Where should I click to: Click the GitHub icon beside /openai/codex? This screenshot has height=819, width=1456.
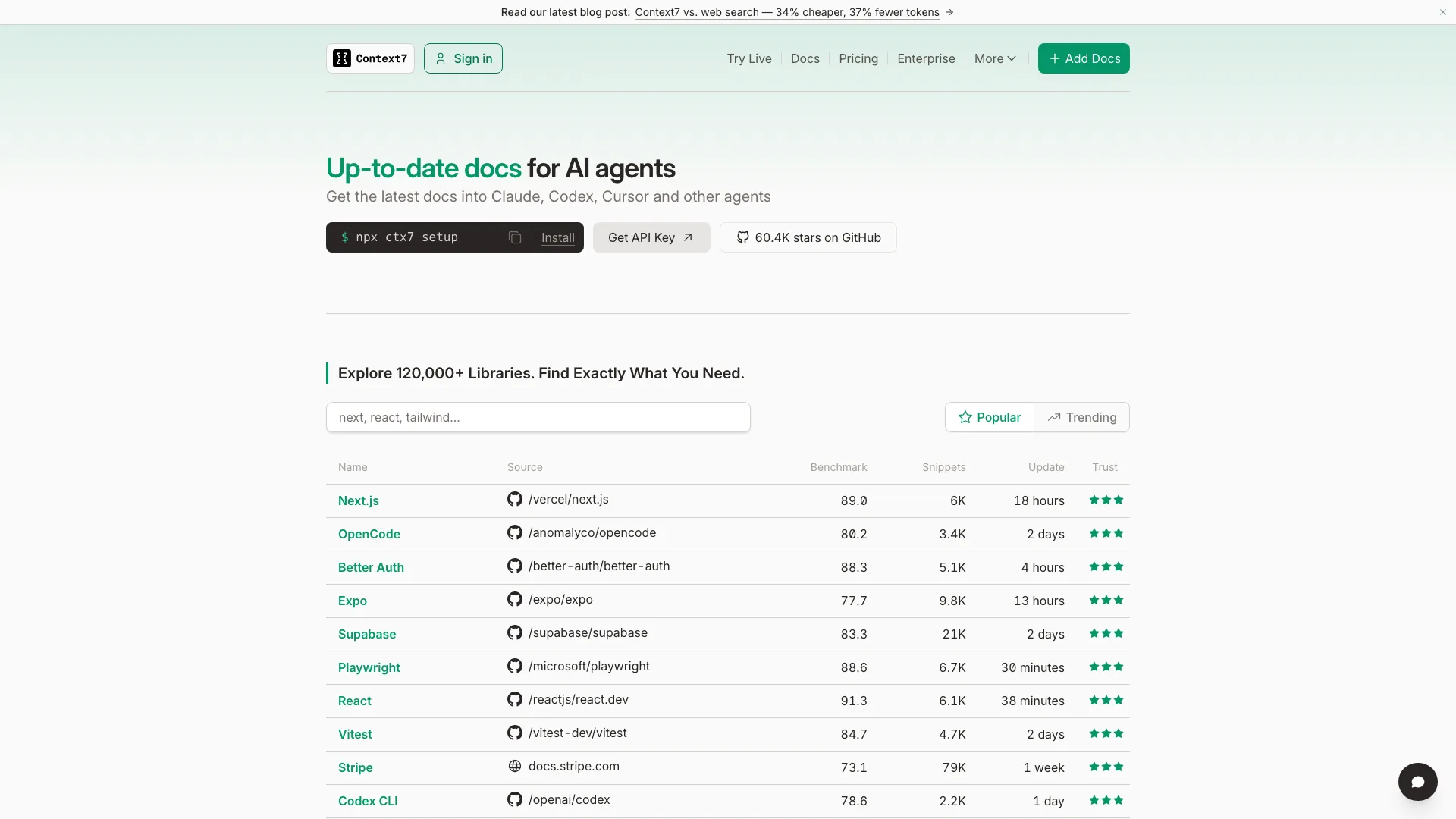515,799
